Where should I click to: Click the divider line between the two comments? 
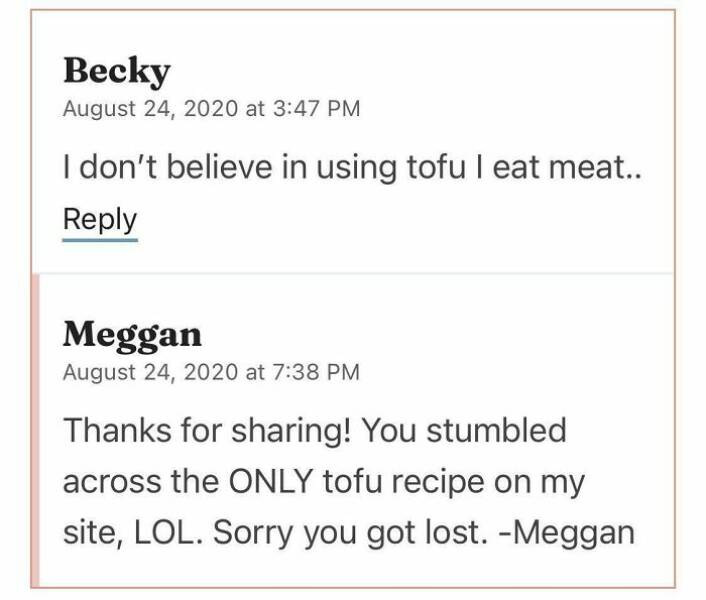(352, 273)
